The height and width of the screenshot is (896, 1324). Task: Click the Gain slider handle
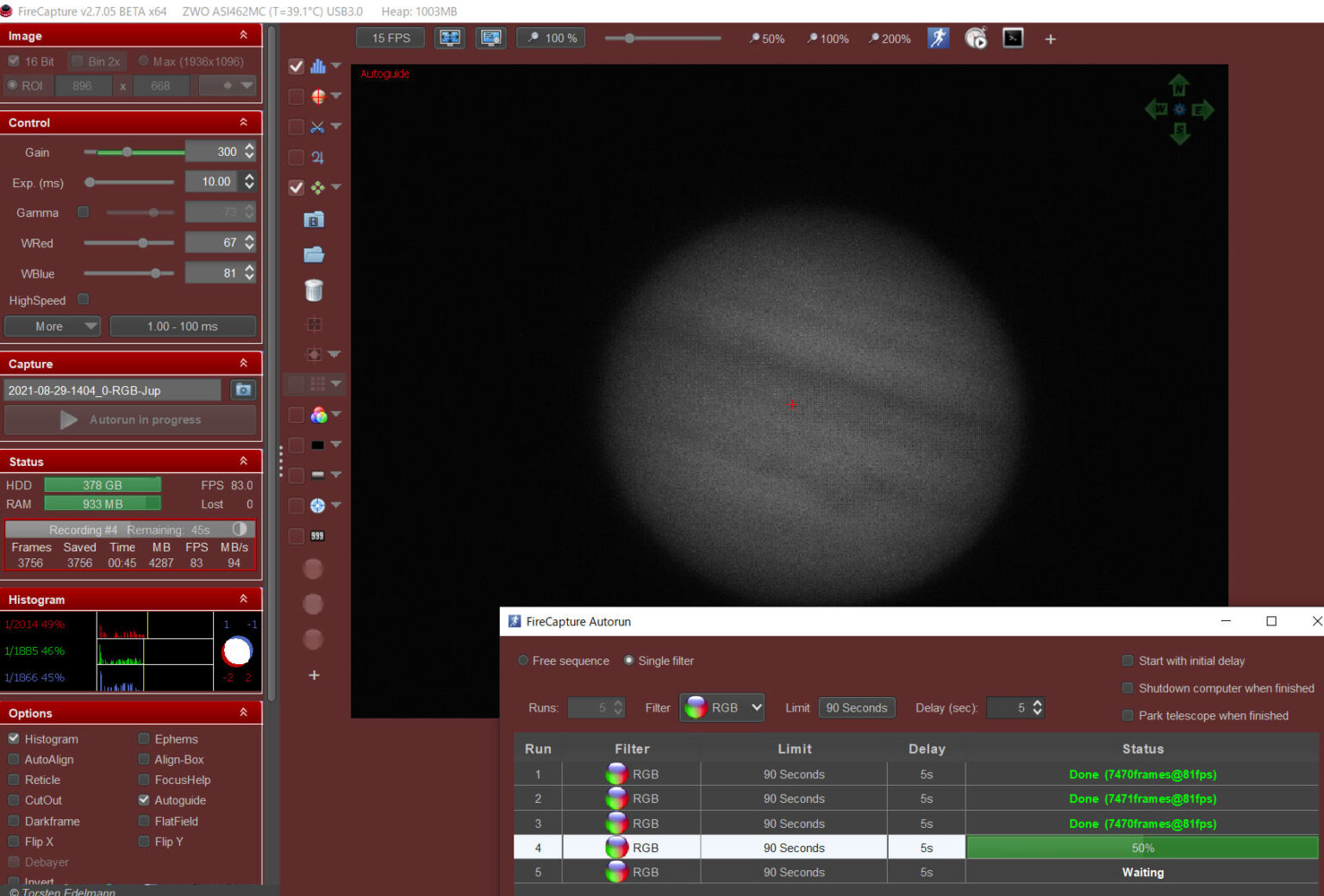click(127, 152)
